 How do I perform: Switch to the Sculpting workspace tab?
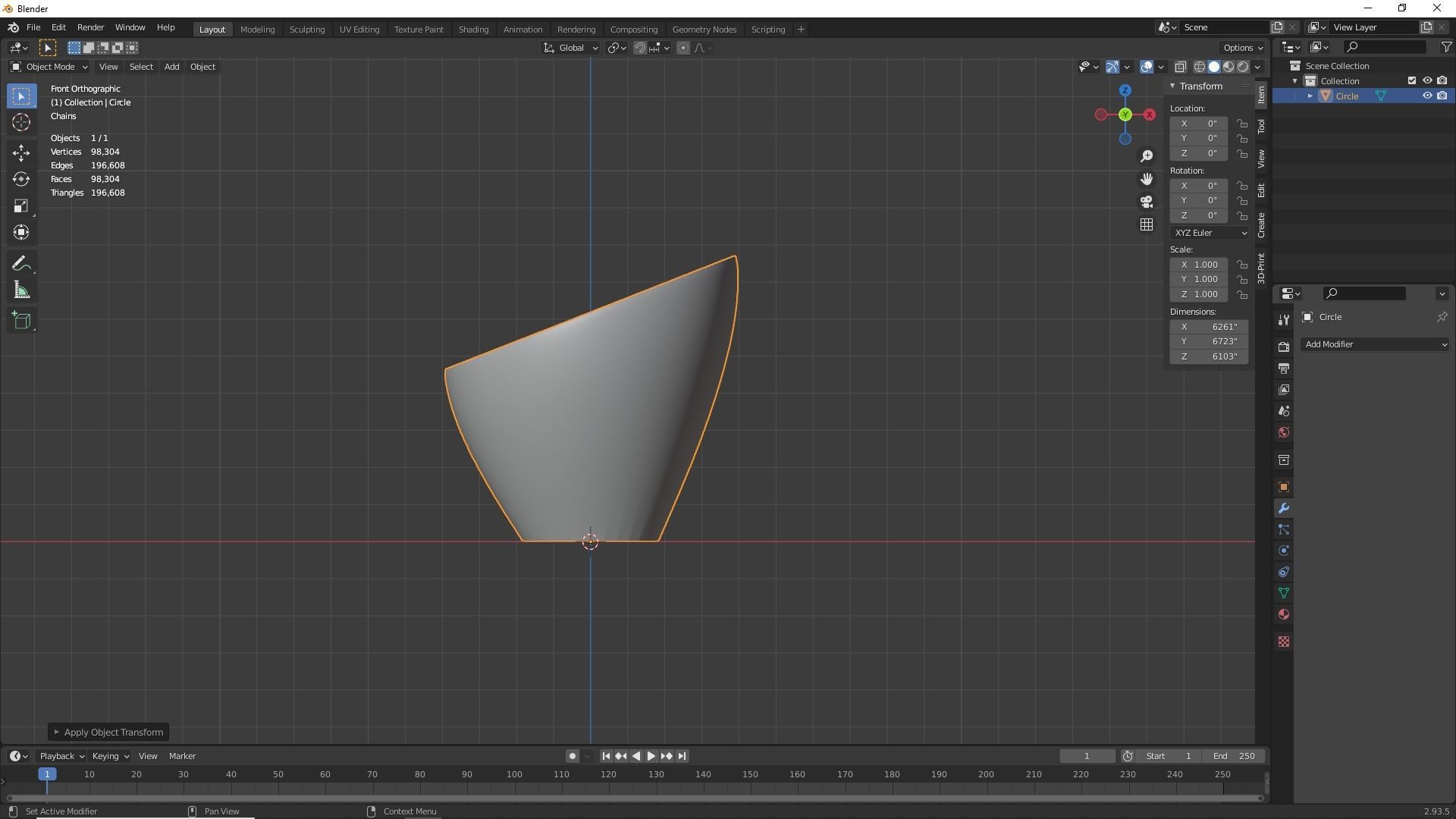[307, 30]
